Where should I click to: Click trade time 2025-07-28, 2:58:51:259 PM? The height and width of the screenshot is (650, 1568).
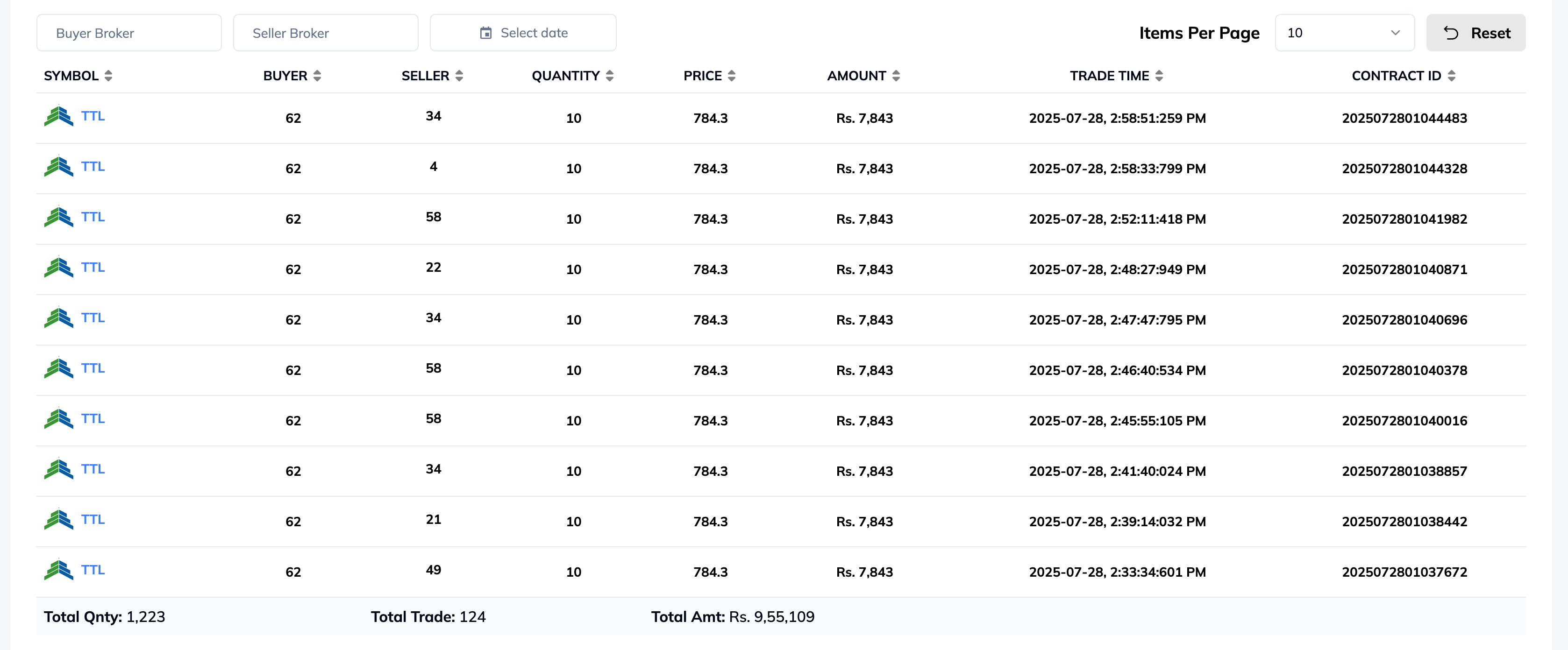1117,118
